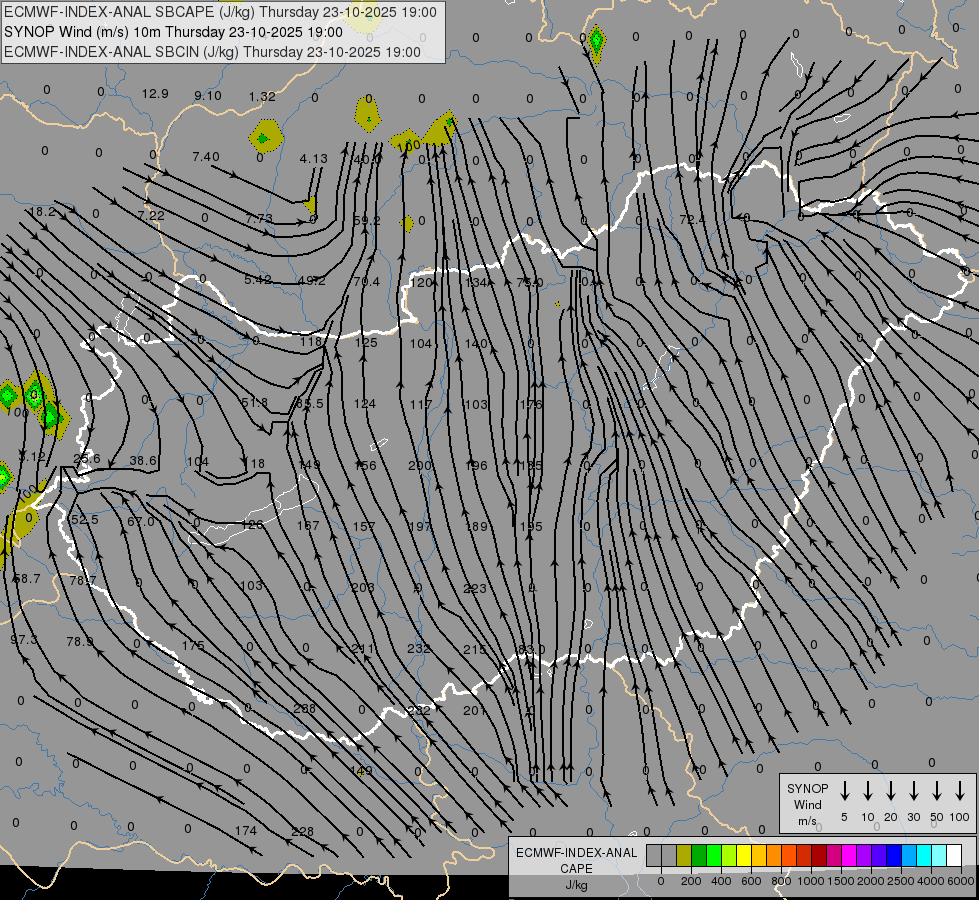Click the 175 value on the map
The height and width of the screenshot is (900, 979).
(193, 645)
